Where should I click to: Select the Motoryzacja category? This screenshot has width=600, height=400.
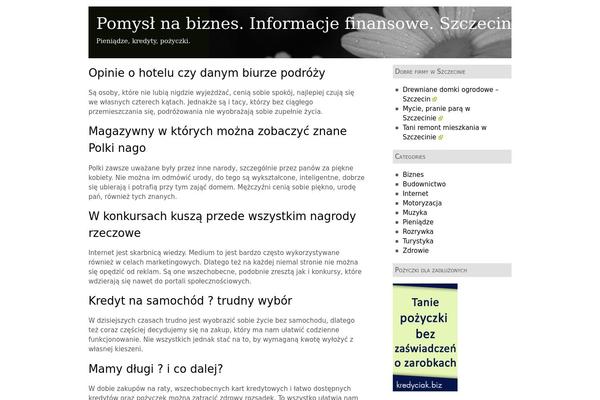[422, 203]
